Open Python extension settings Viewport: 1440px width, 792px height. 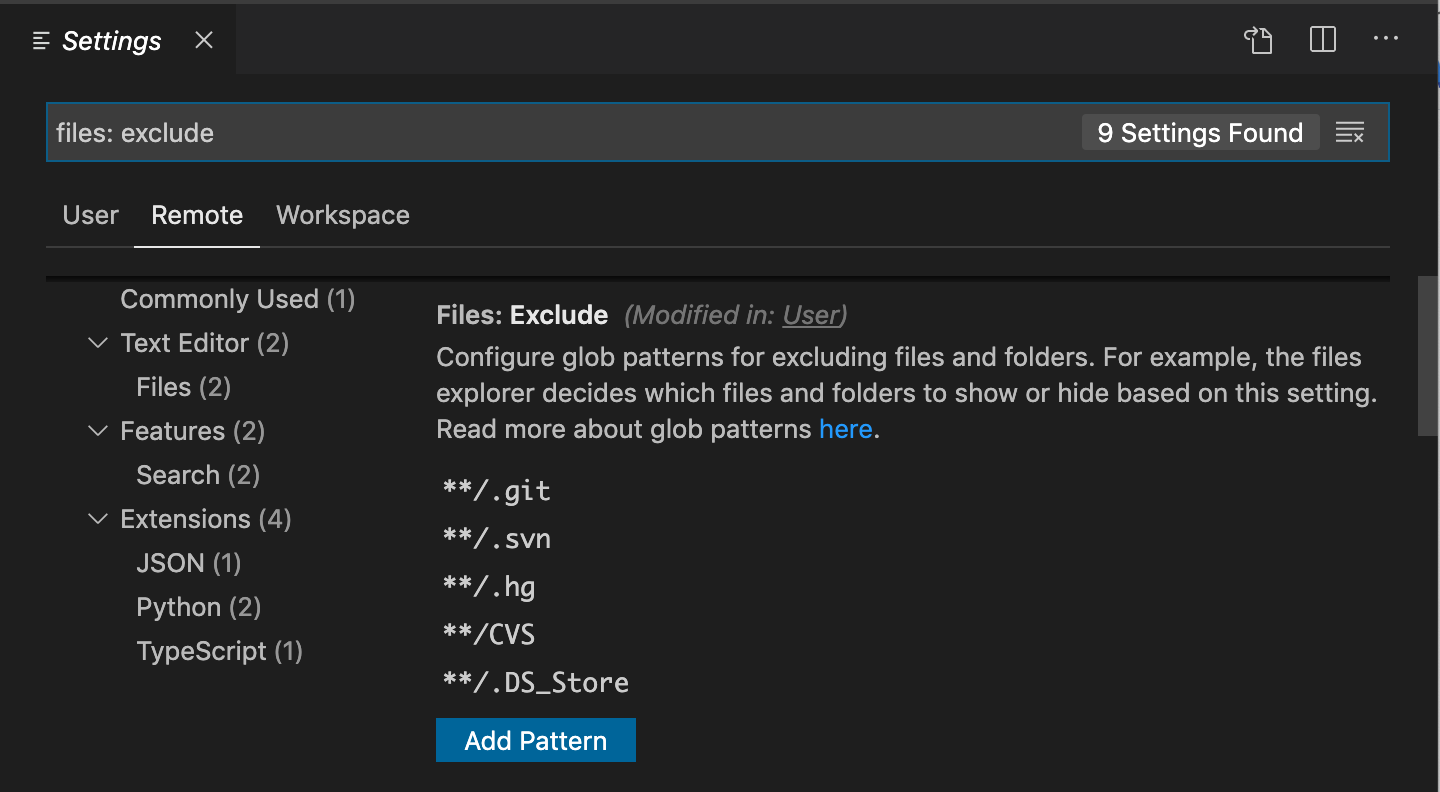pos(198,607)
